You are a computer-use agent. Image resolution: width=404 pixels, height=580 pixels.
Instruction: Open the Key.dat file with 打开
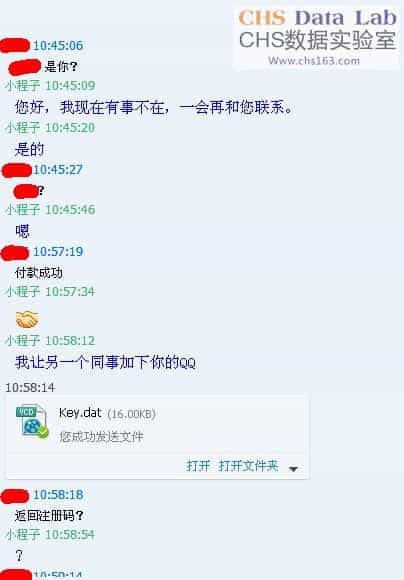click(x=198, y=465)
